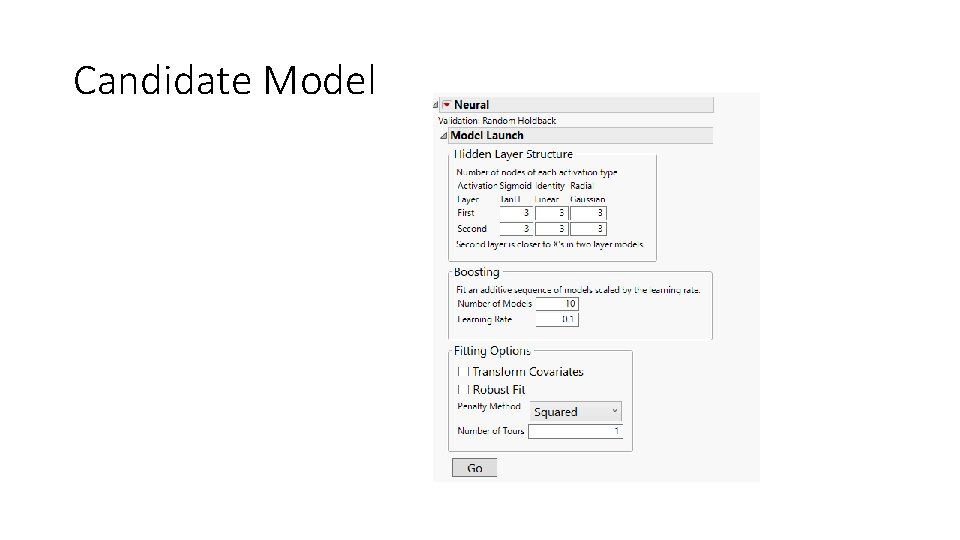
Task: Collapse the Neural outline disclosure triangle
Action: 436,105
